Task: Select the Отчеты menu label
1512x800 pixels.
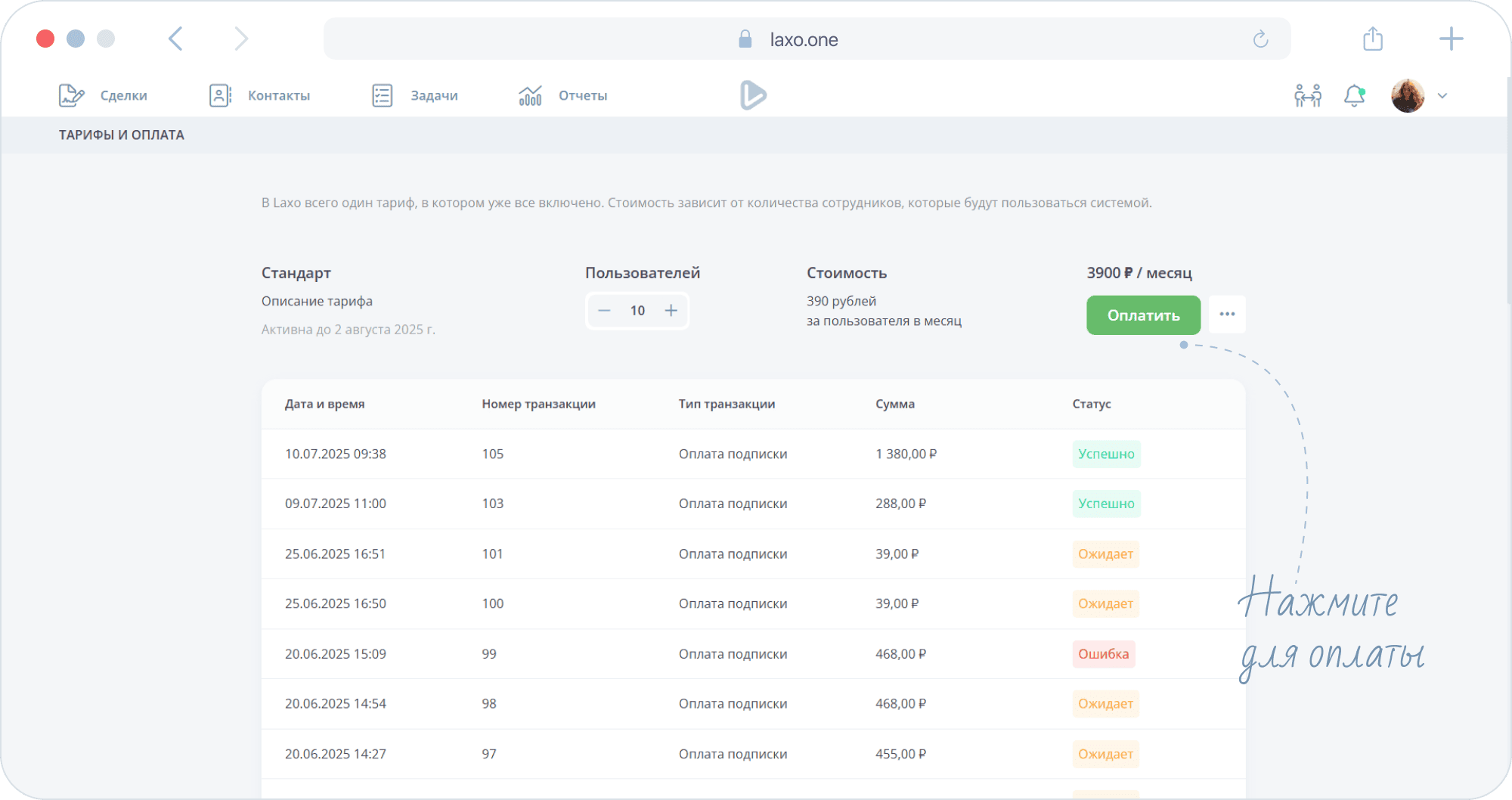Action: click(x=583, y=95)
